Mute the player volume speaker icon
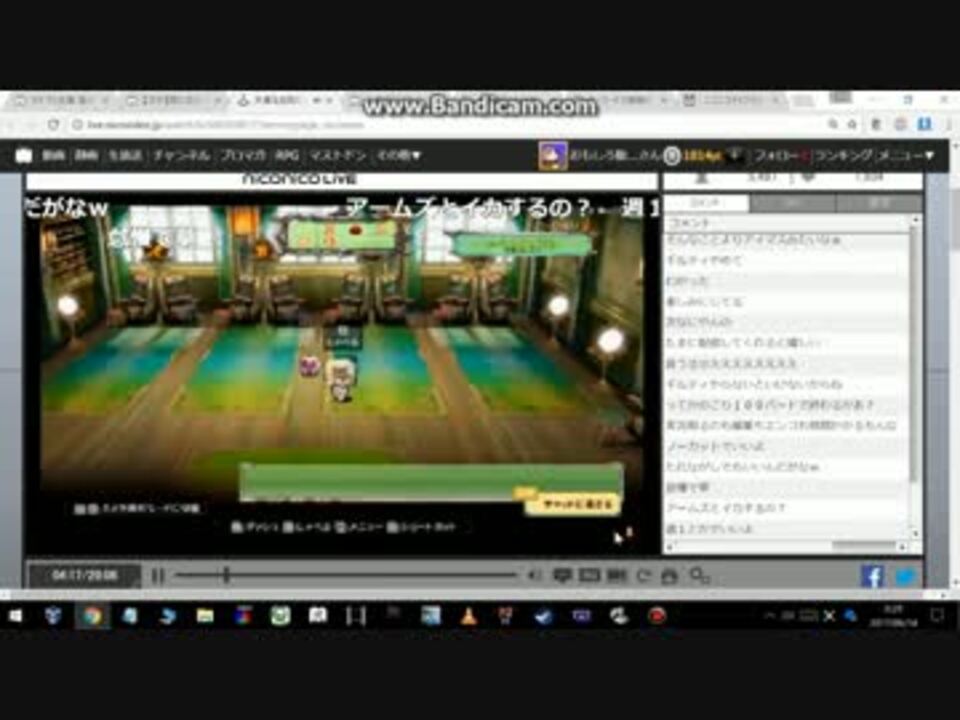Screen dimensions: 960x720 (534, 576)
